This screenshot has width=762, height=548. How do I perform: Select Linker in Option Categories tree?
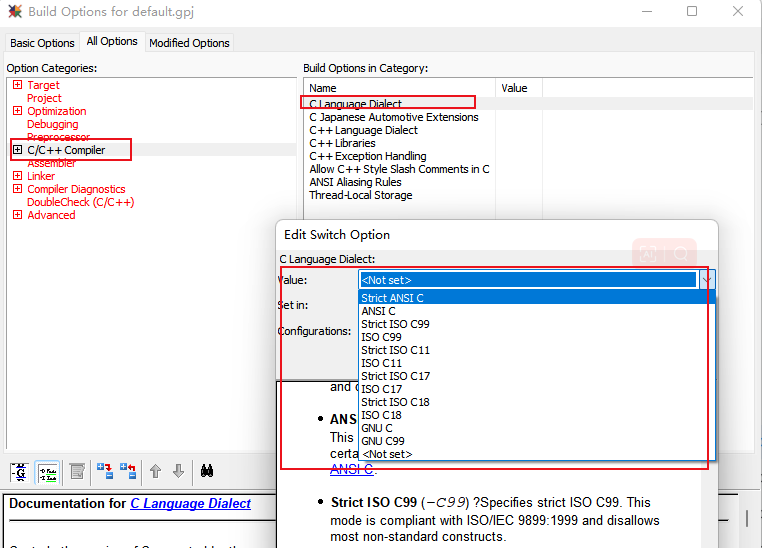tap(41, 176)
